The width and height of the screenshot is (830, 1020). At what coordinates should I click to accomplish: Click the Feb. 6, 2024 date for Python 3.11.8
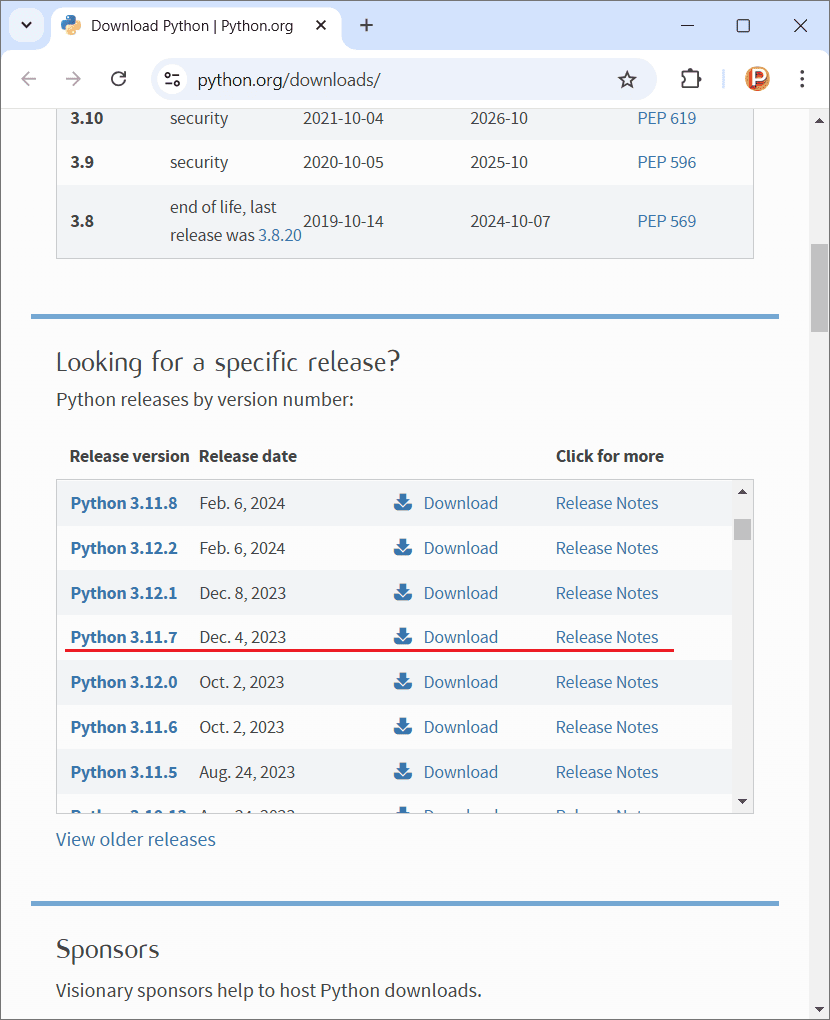242,503
